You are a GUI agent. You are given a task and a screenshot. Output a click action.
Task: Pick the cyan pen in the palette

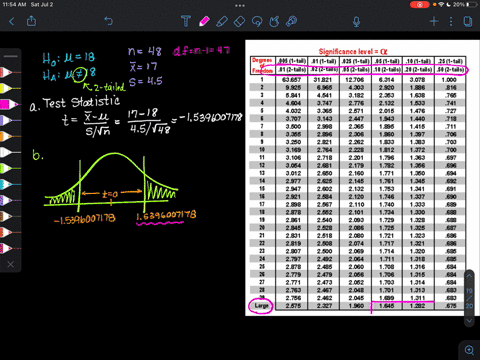point(10,184)
